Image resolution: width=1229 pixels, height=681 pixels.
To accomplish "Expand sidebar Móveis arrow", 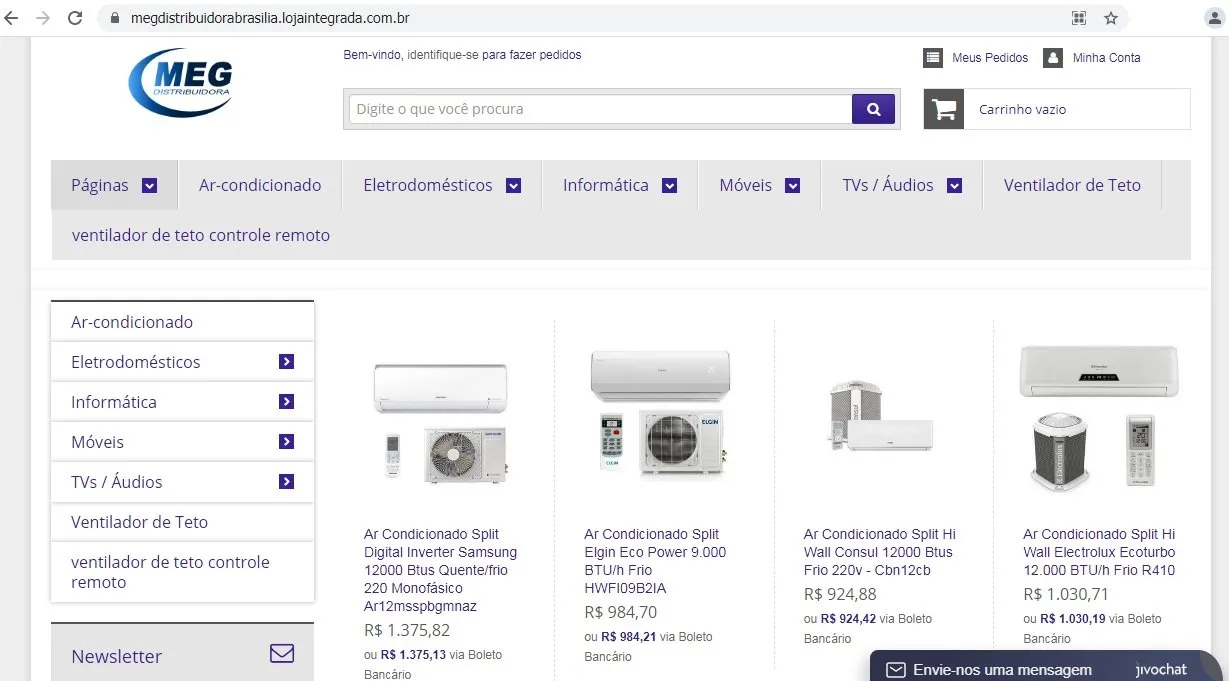I will click(x=287, y=442).
